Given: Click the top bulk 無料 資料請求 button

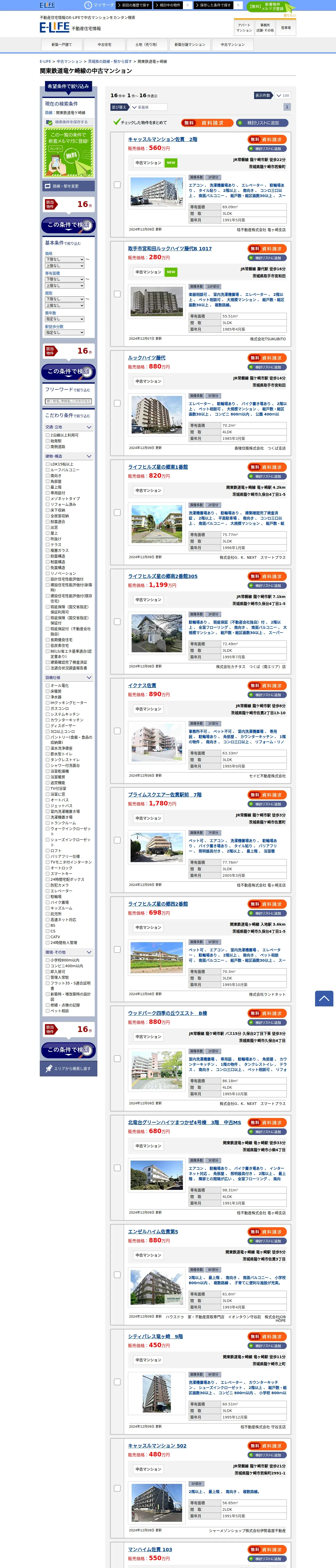Looking at the screenshot, I should pos(207,123).
